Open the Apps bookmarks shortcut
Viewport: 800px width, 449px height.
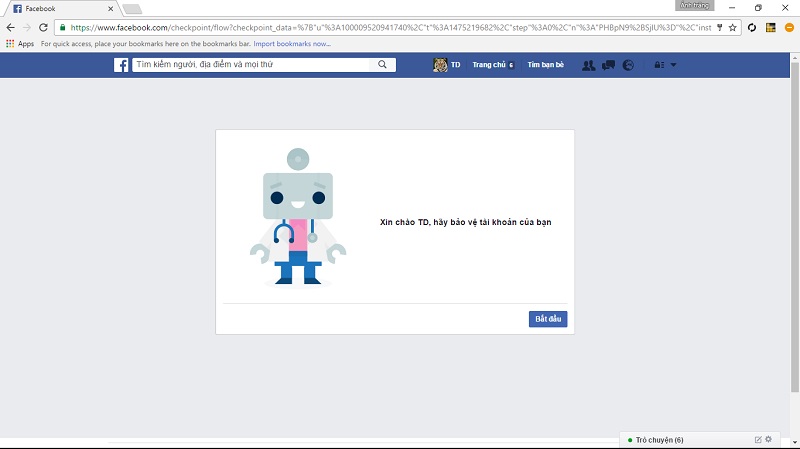[x=20, y=44]
